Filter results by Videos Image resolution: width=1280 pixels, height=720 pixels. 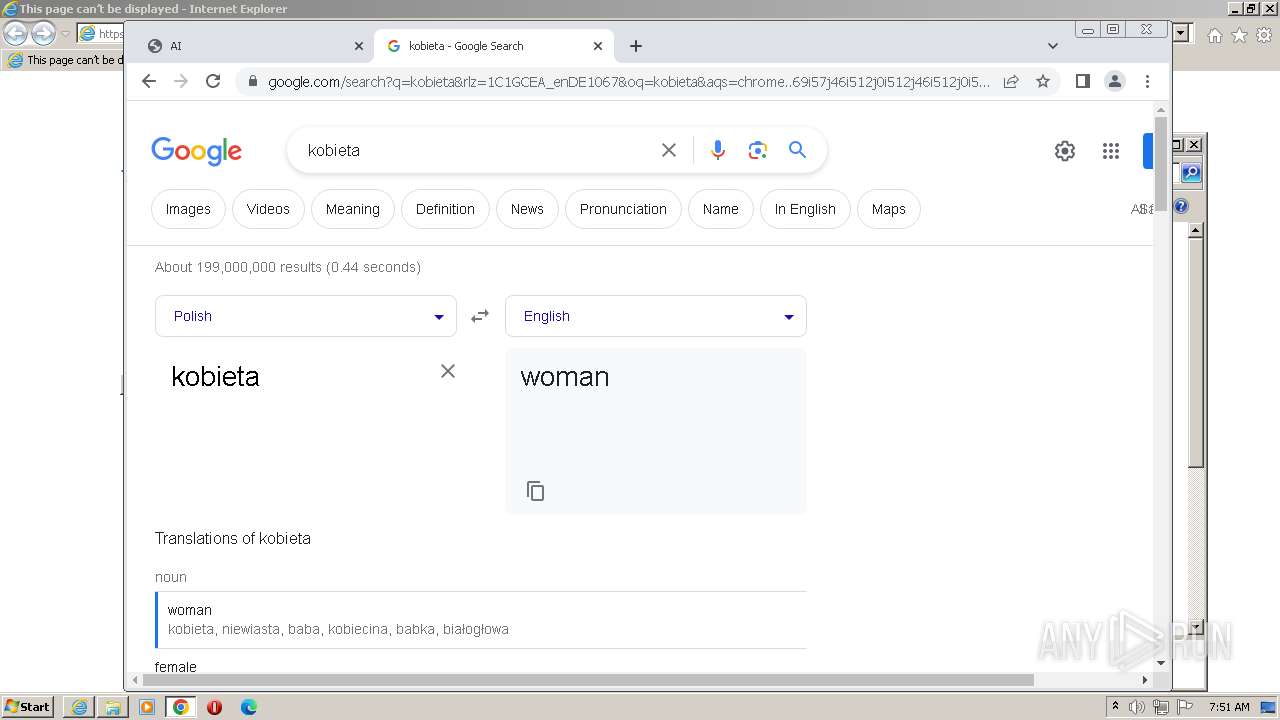pyautogui.click(x=268, y=209)
